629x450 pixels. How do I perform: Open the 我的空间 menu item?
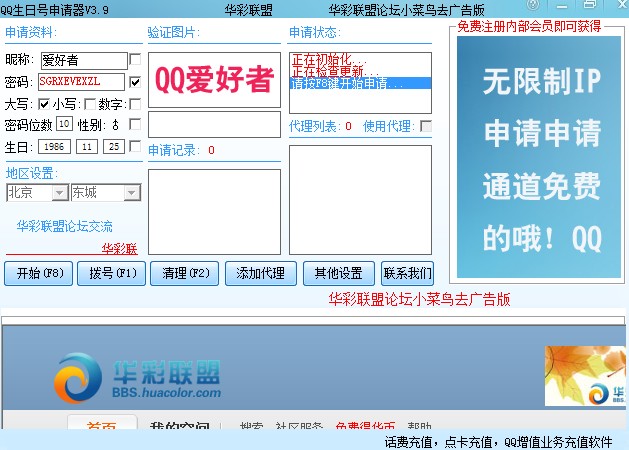[x=179, y=425]
